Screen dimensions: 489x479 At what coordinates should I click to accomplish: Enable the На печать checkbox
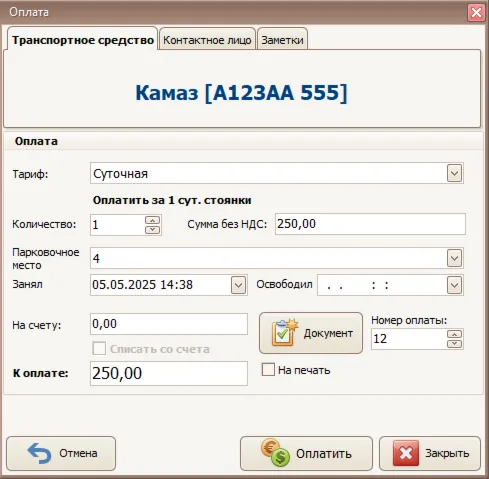268,370
